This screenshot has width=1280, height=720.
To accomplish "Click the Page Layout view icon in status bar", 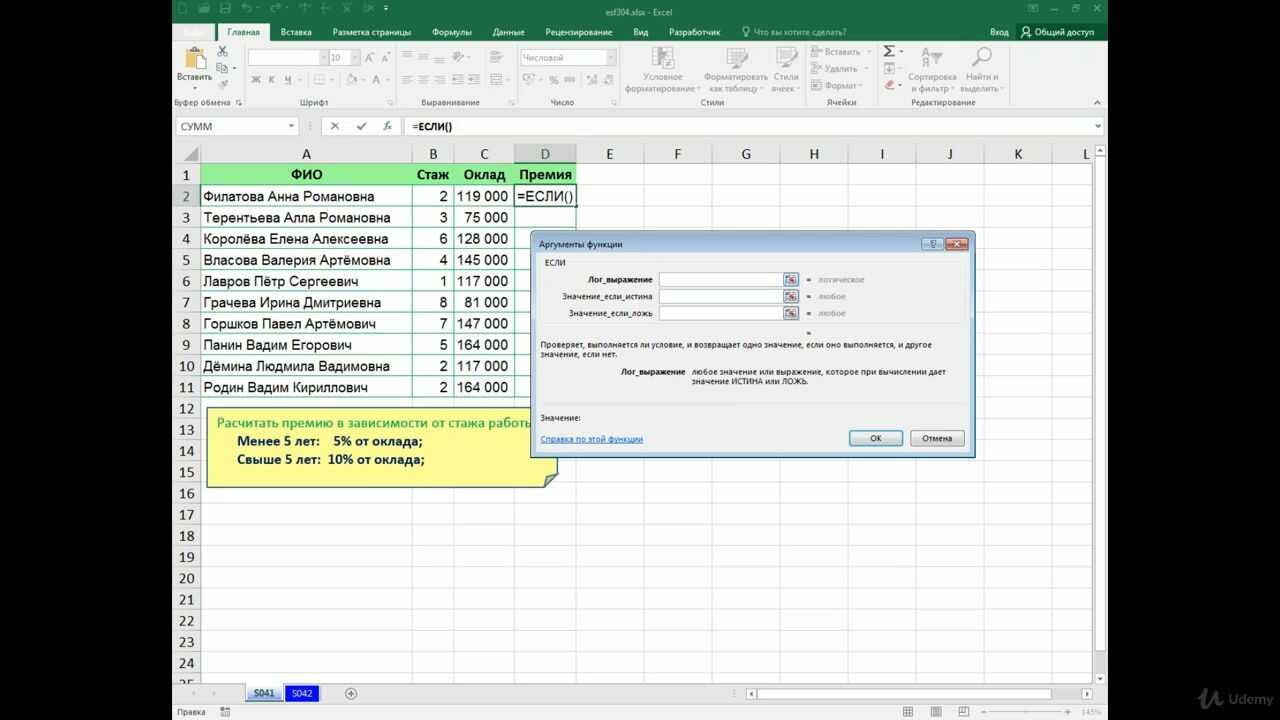I will coord(935,712).
